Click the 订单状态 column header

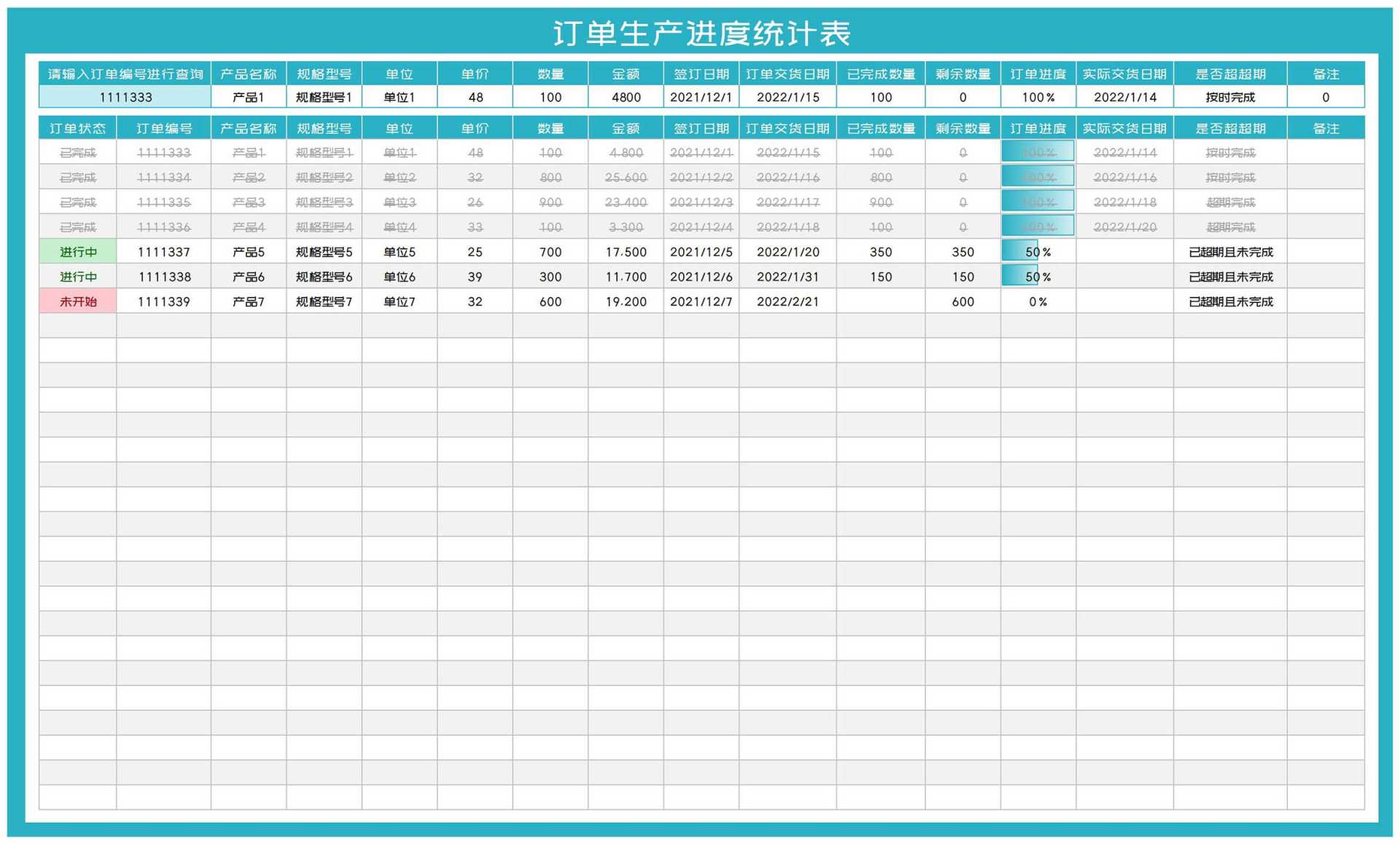(x=78, y=128)
